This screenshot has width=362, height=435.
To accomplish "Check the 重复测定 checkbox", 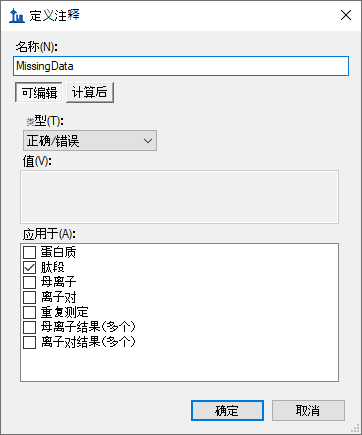I will tap(29, 312).
